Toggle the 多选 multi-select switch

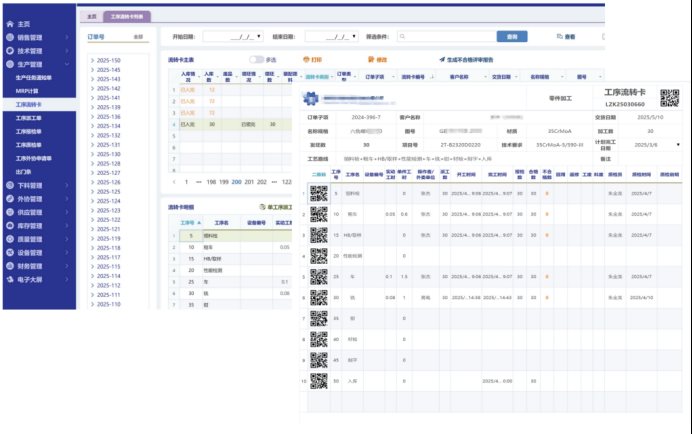pyautogui.click(x=256, y=60)
